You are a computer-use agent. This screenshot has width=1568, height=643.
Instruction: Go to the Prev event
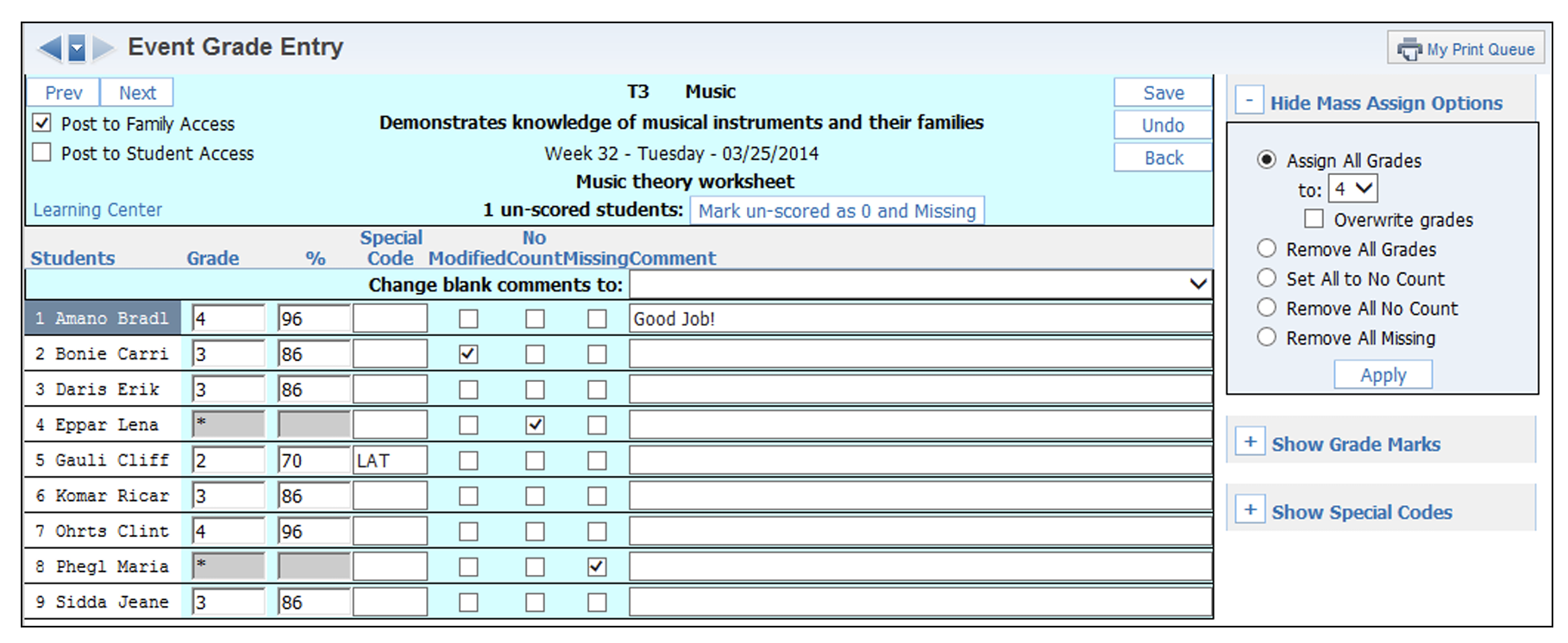64,93
